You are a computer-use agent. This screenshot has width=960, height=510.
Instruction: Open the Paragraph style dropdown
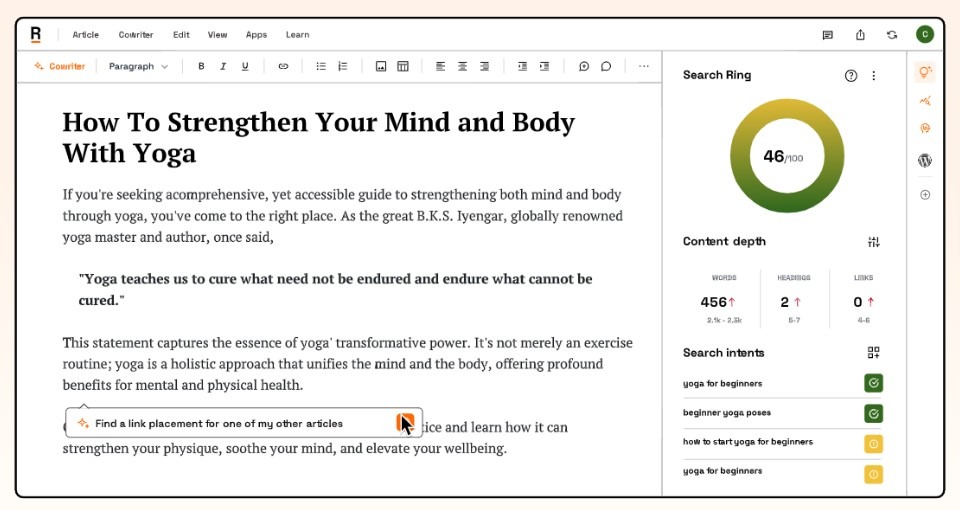coord(138,67)
